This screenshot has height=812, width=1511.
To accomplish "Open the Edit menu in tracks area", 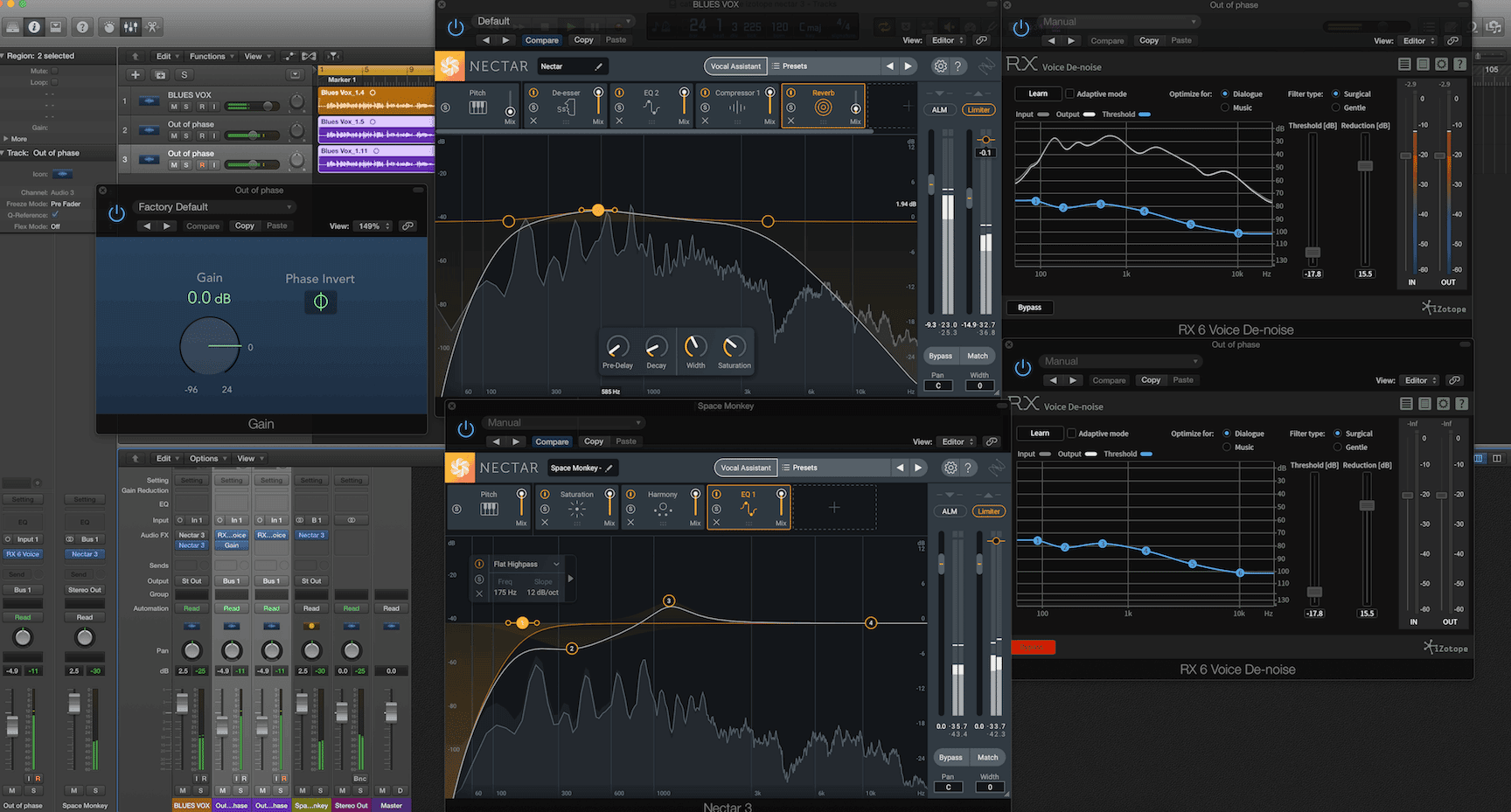I will 167,56.
